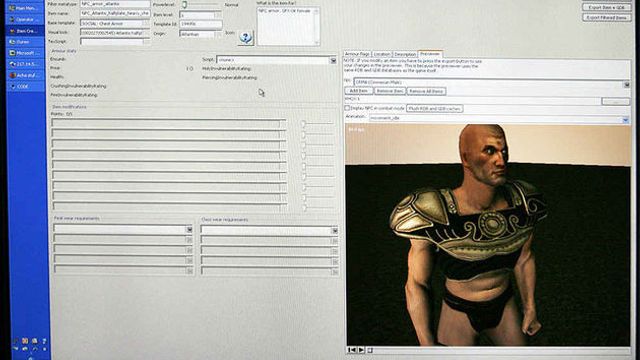Open the Animation dropdown
640x360 pixels.
point(626,120)
